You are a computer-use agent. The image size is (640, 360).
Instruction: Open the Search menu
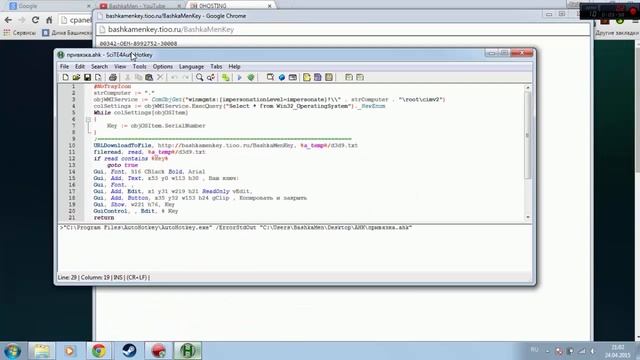[99, 67]
